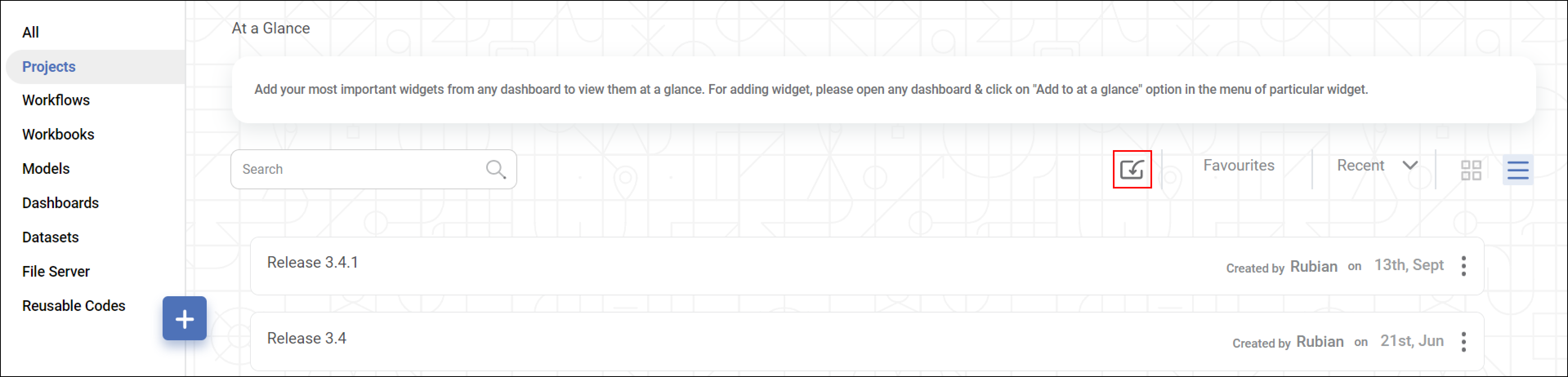This screenshot has width=1568, height=377.
Task: Open the Datasets section
Action: point(51,237)
